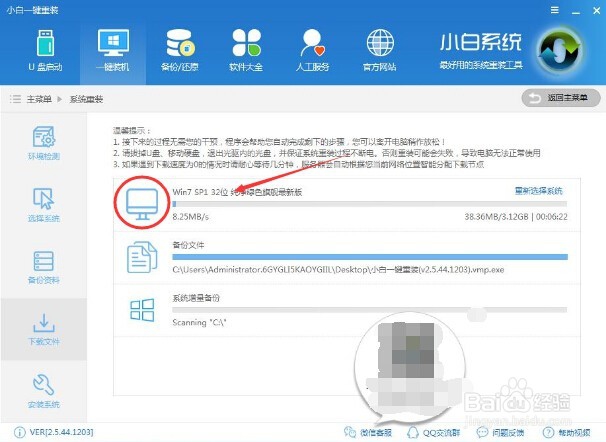
Task: Open the 官方网站 globe icon
Action: 380,42
